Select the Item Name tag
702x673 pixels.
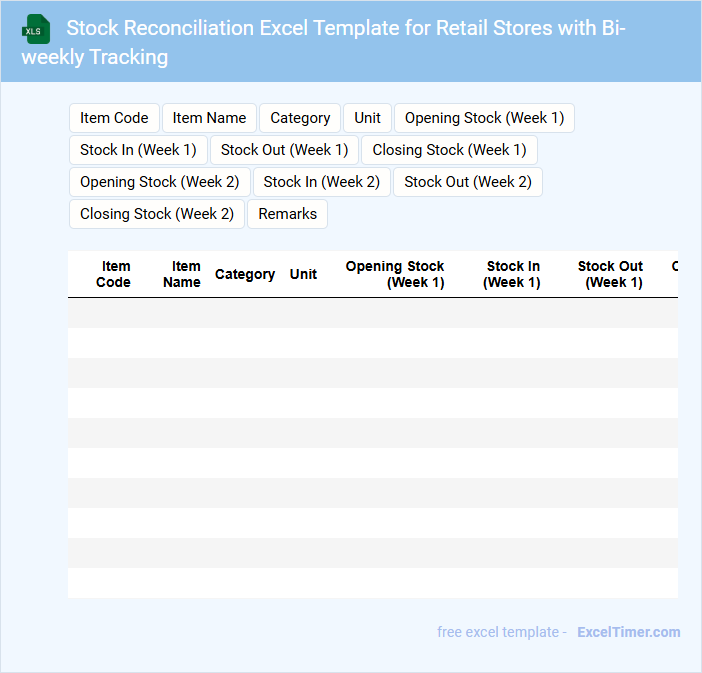(209, 118)
